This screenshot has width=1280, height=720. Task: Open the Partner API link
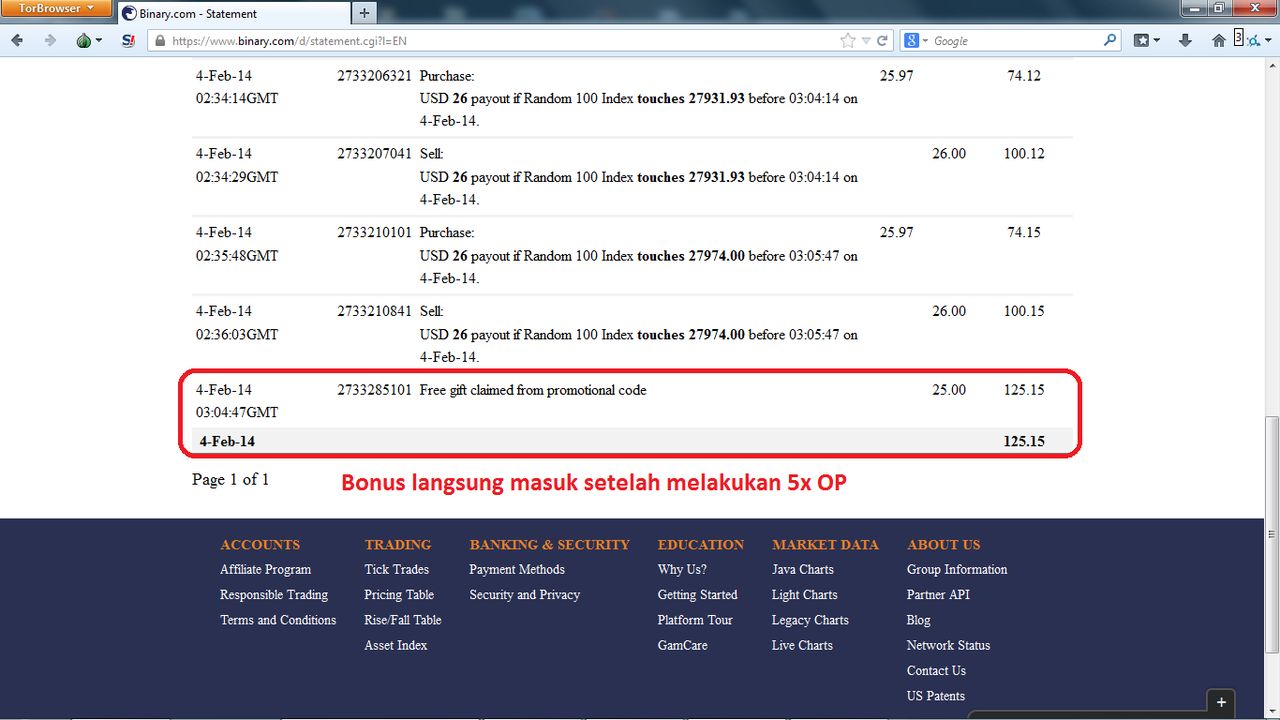[938, 595]
